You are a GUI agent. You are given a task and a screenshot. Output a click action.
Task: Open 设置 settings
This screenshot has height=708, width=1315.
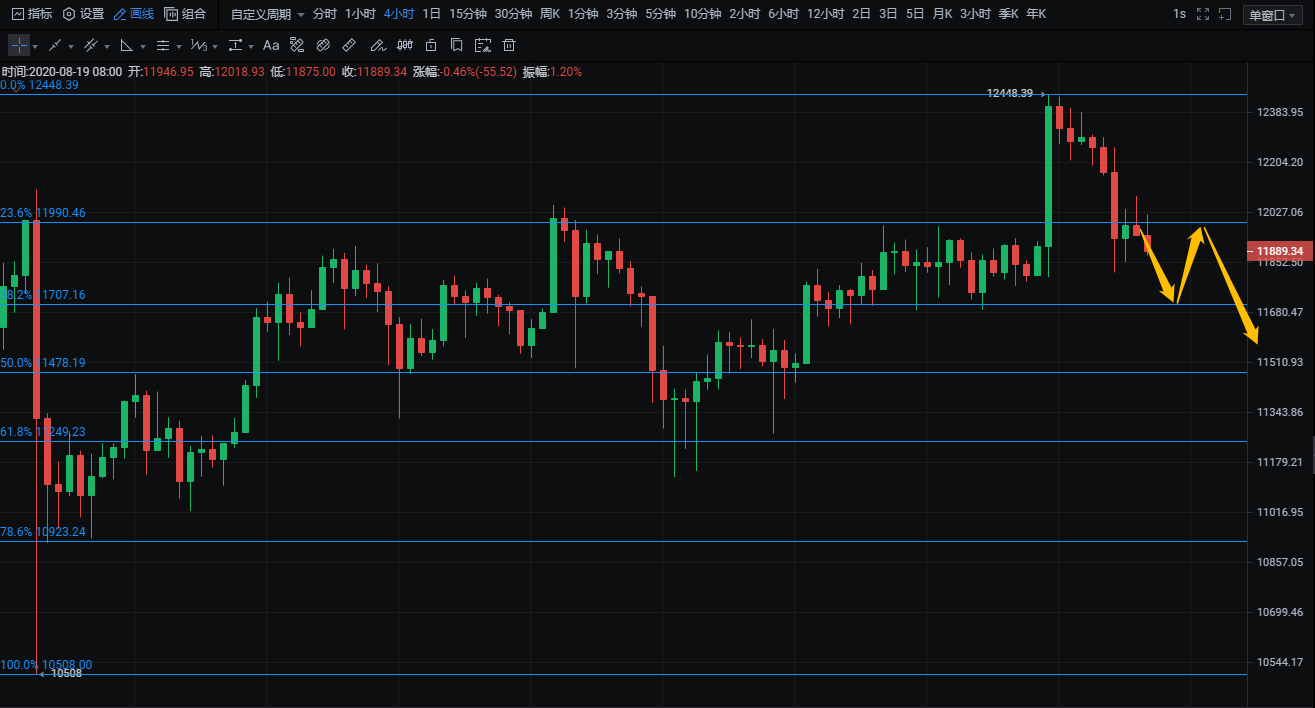[x=83, y=14]
